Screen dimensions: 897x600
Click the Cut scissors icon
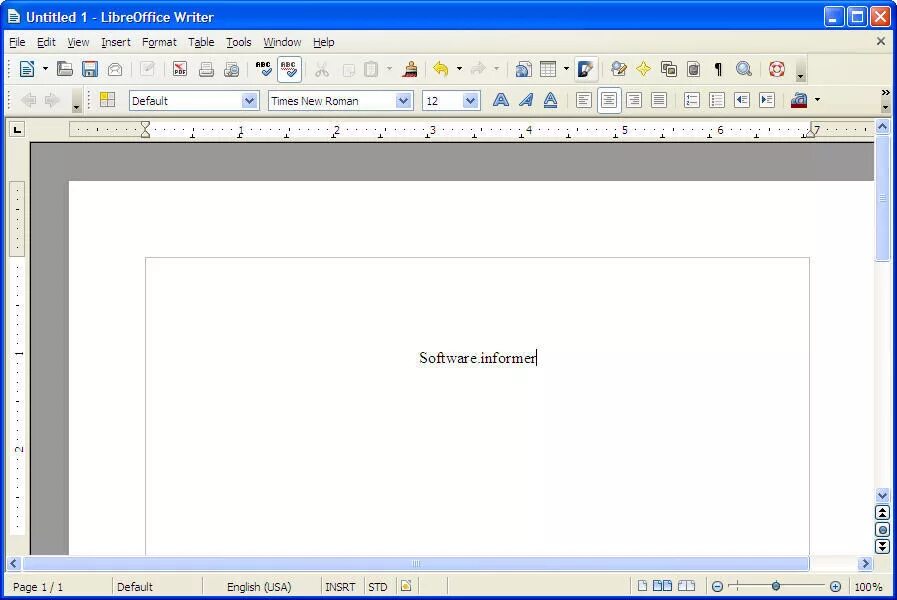click(x=322, y=69)
